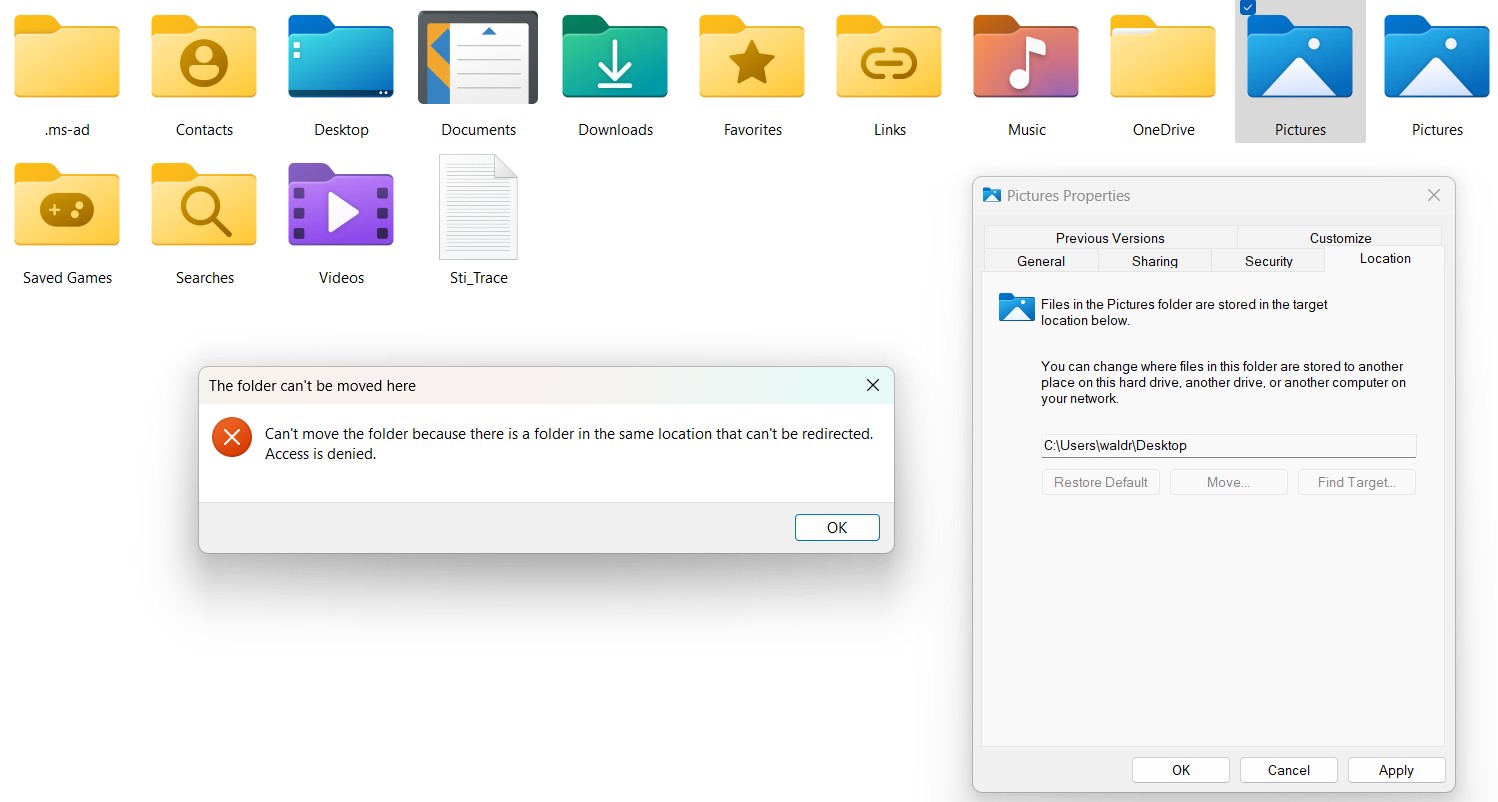Select the Documents folder icon
This screenshot has width=1498, height=802.
tap(478, 57)
